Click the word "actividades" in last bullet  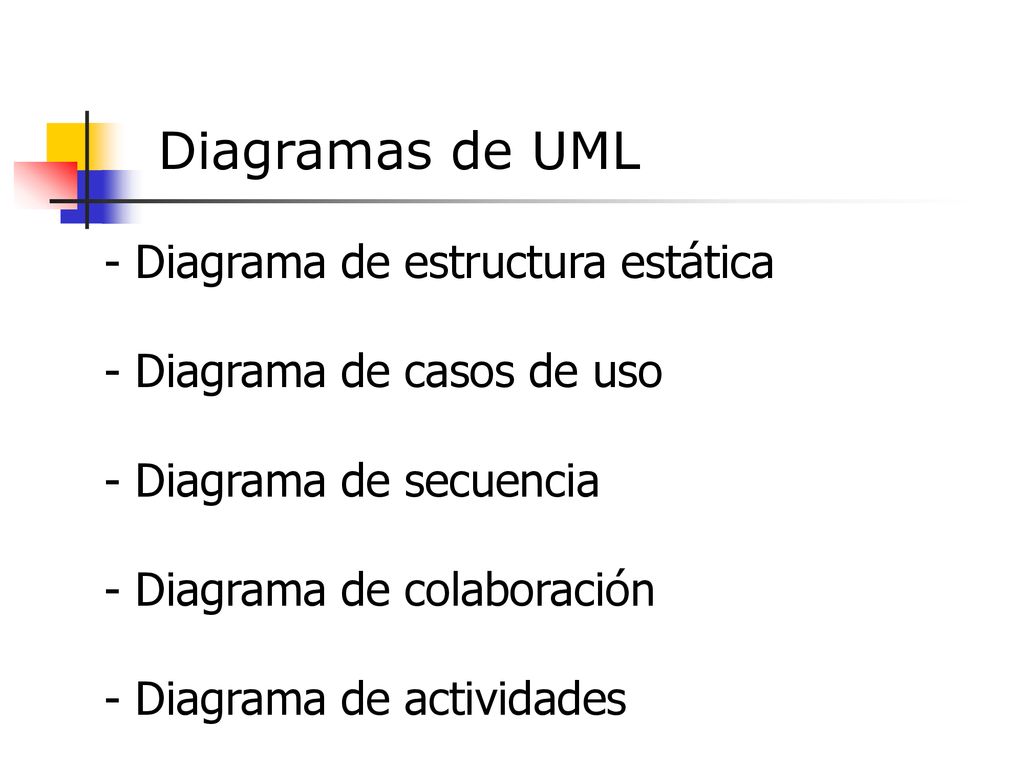[x=515, y=699]
